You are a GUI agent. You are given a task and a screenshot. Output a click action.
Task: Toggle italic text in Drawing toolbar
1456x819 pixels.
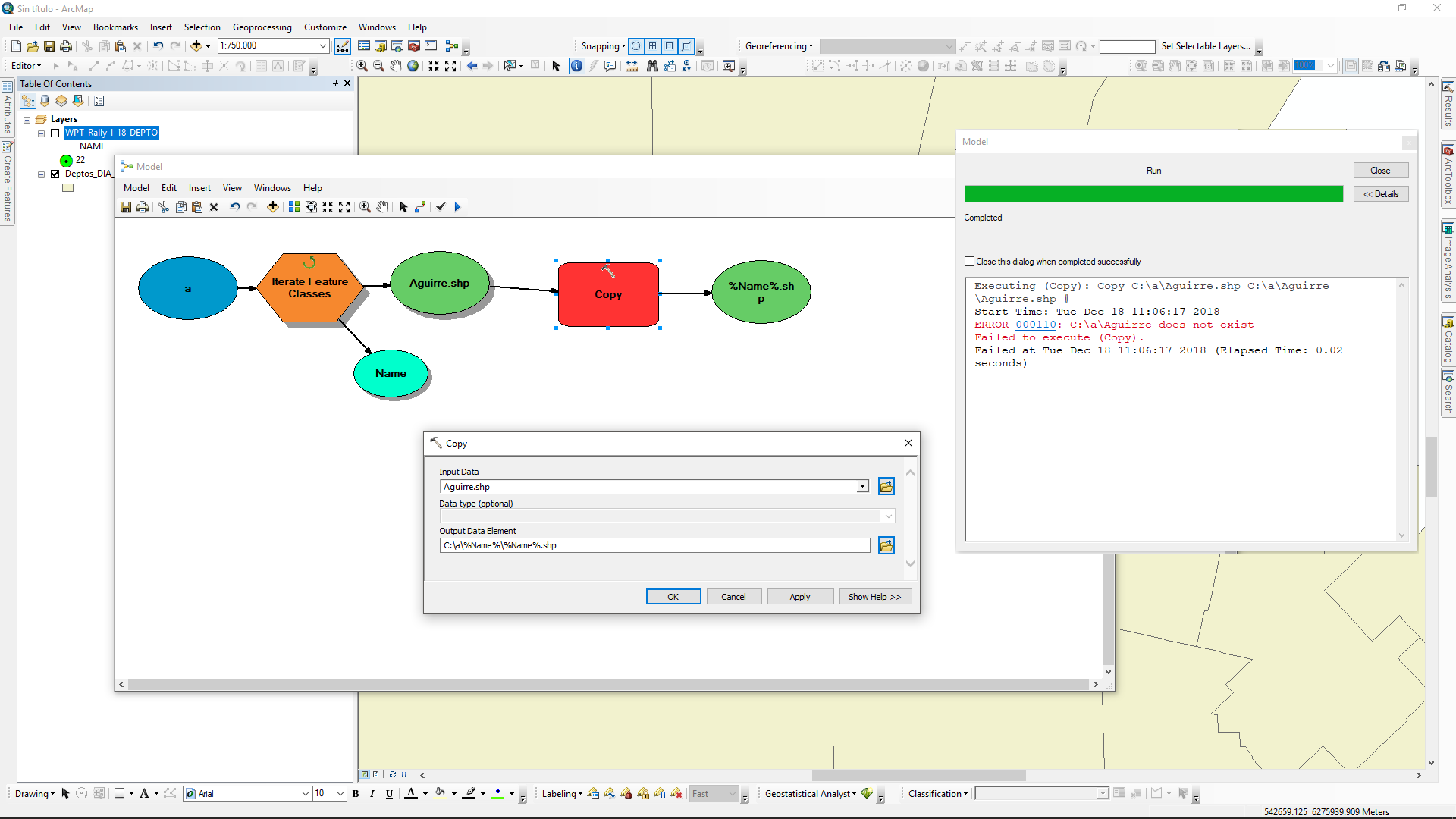(372, 794)
